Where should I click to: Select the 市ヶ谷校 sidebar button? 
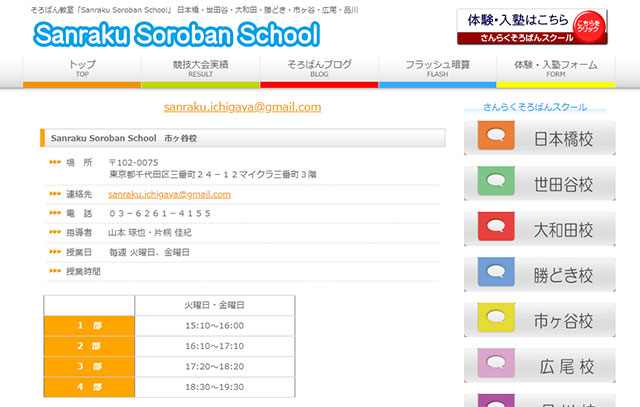click(540, 320)
